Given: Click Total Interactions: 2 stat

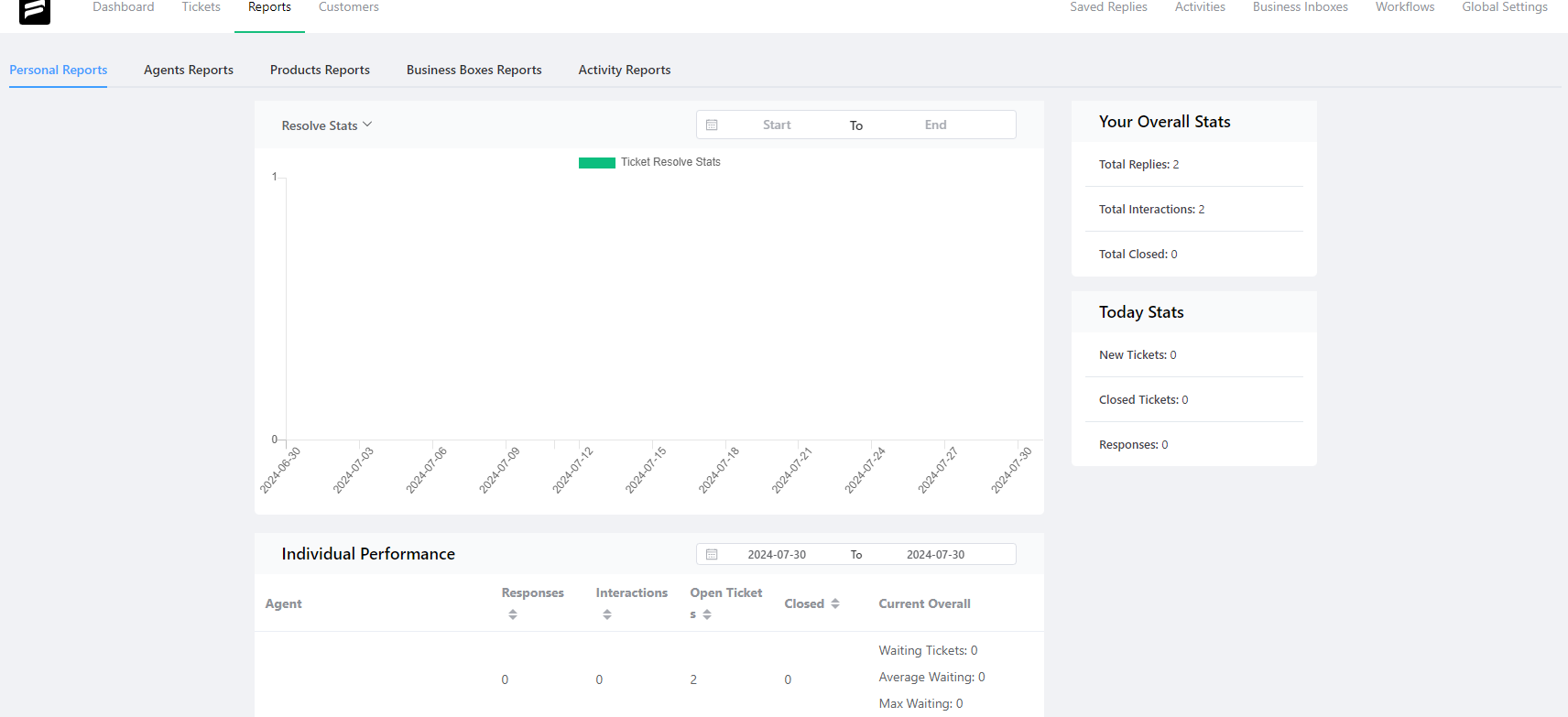Looking at the screenshot, I should click(1151, 210).
